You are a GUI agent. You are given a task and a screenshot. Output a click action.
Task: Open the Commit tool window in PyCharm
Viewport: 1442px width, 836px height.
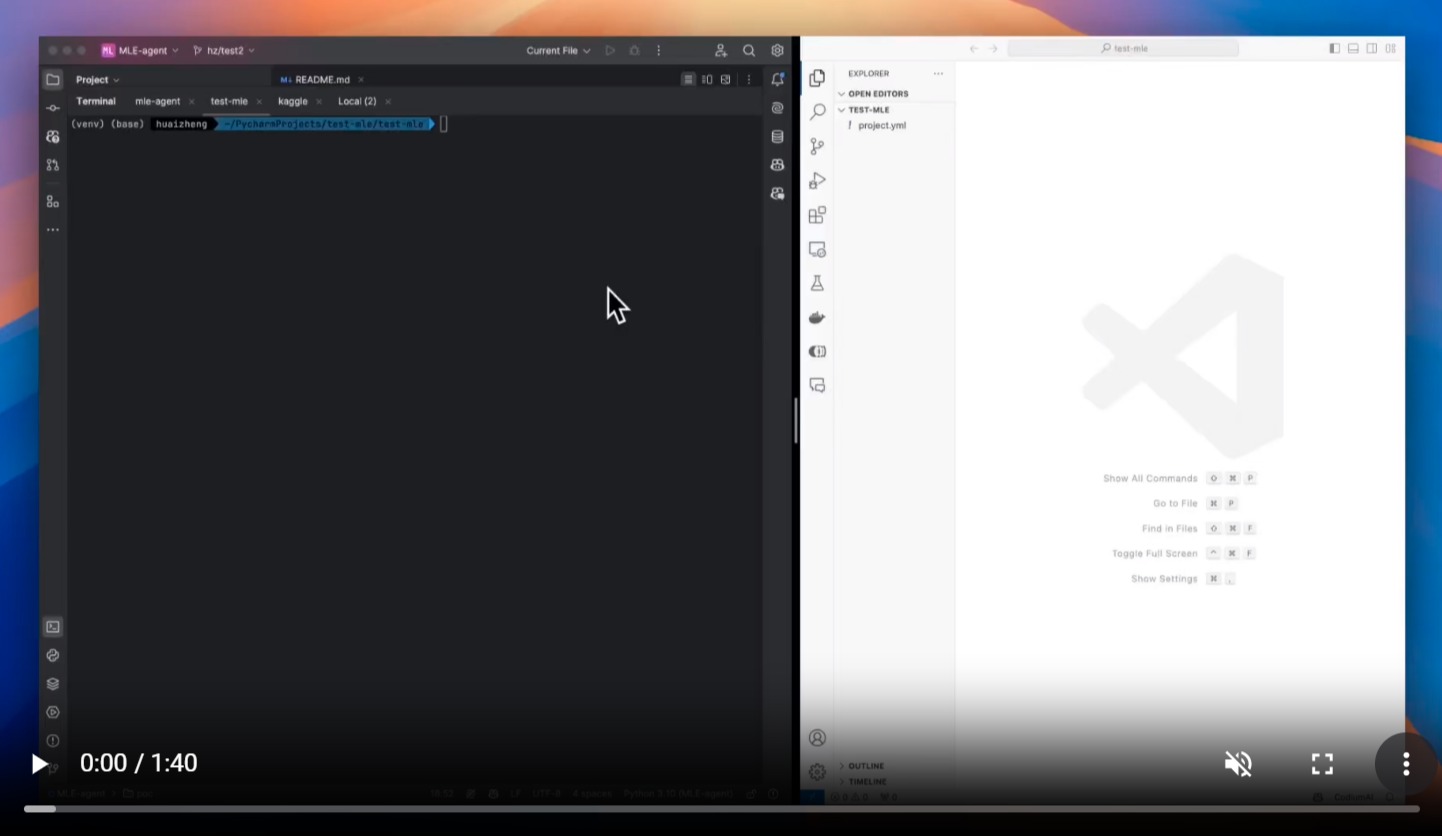coord(53,108)
